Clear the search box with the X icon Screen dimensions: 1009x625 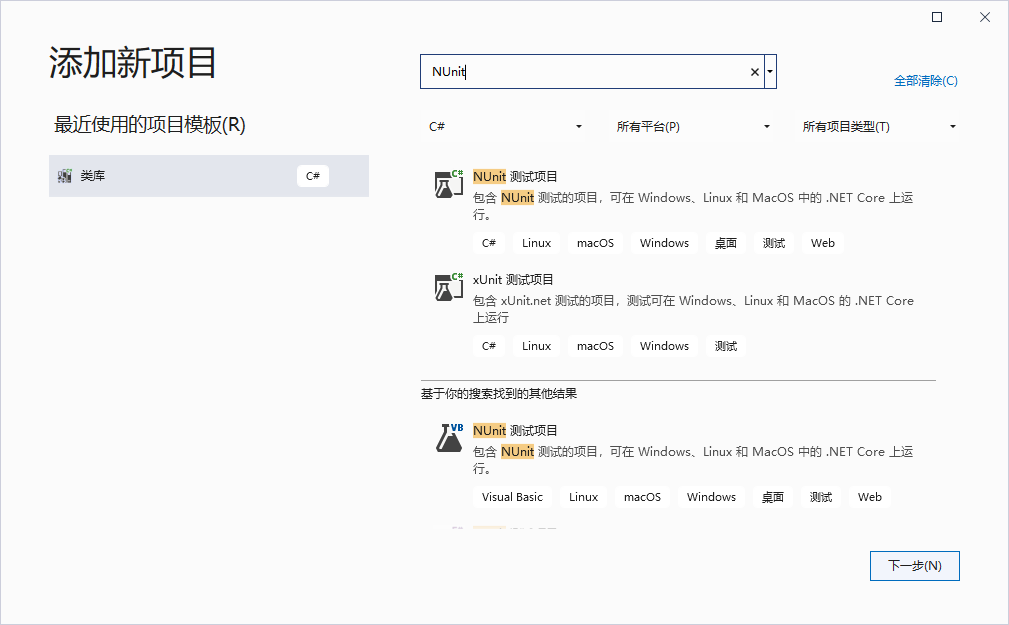[x=755, y=72]
